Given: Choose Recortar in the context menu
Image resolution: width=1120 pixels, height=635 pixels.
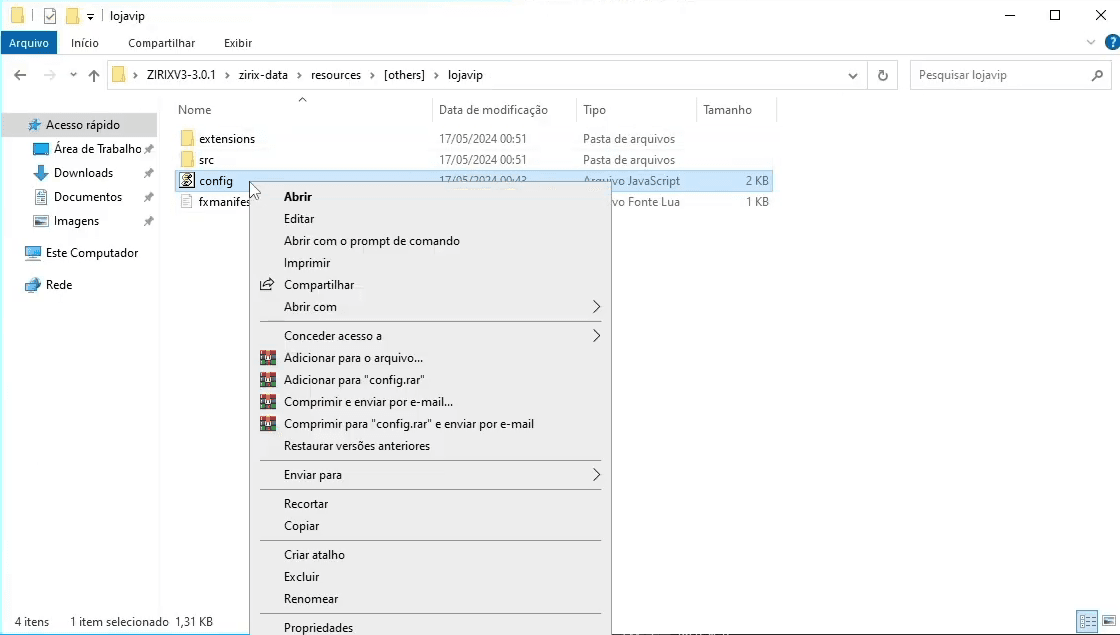Looking at the screenshot, I should pyautogui.click(x=306, y=504).
